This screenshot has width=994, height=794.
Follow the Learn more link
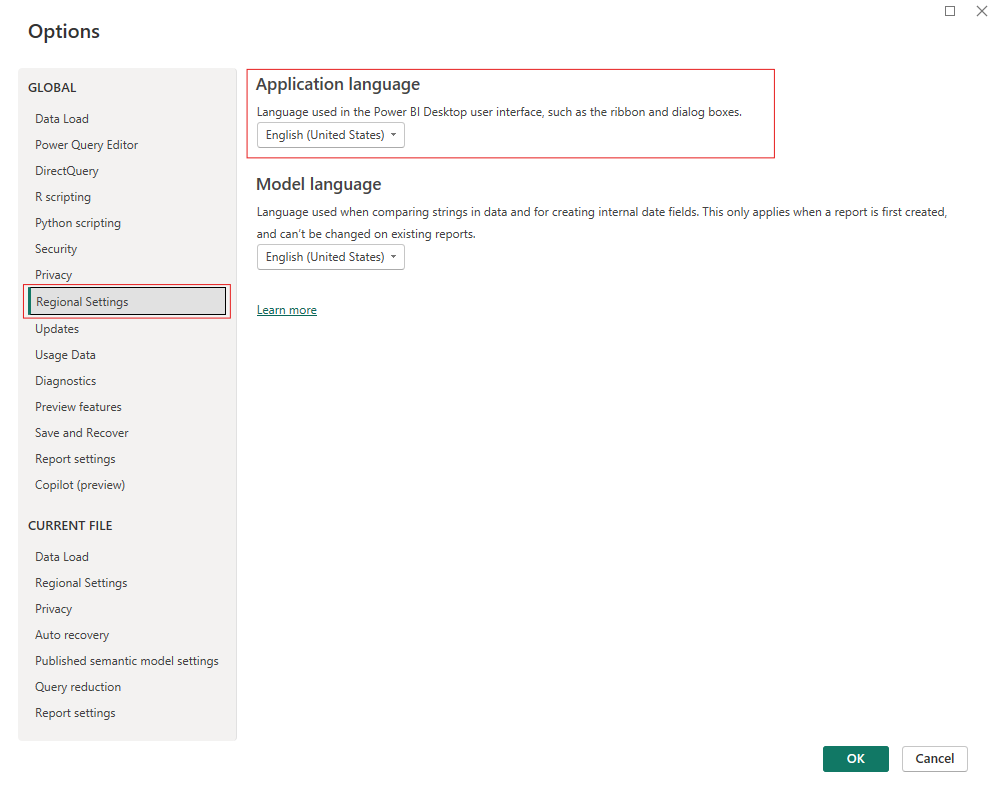tap(287, 310)
